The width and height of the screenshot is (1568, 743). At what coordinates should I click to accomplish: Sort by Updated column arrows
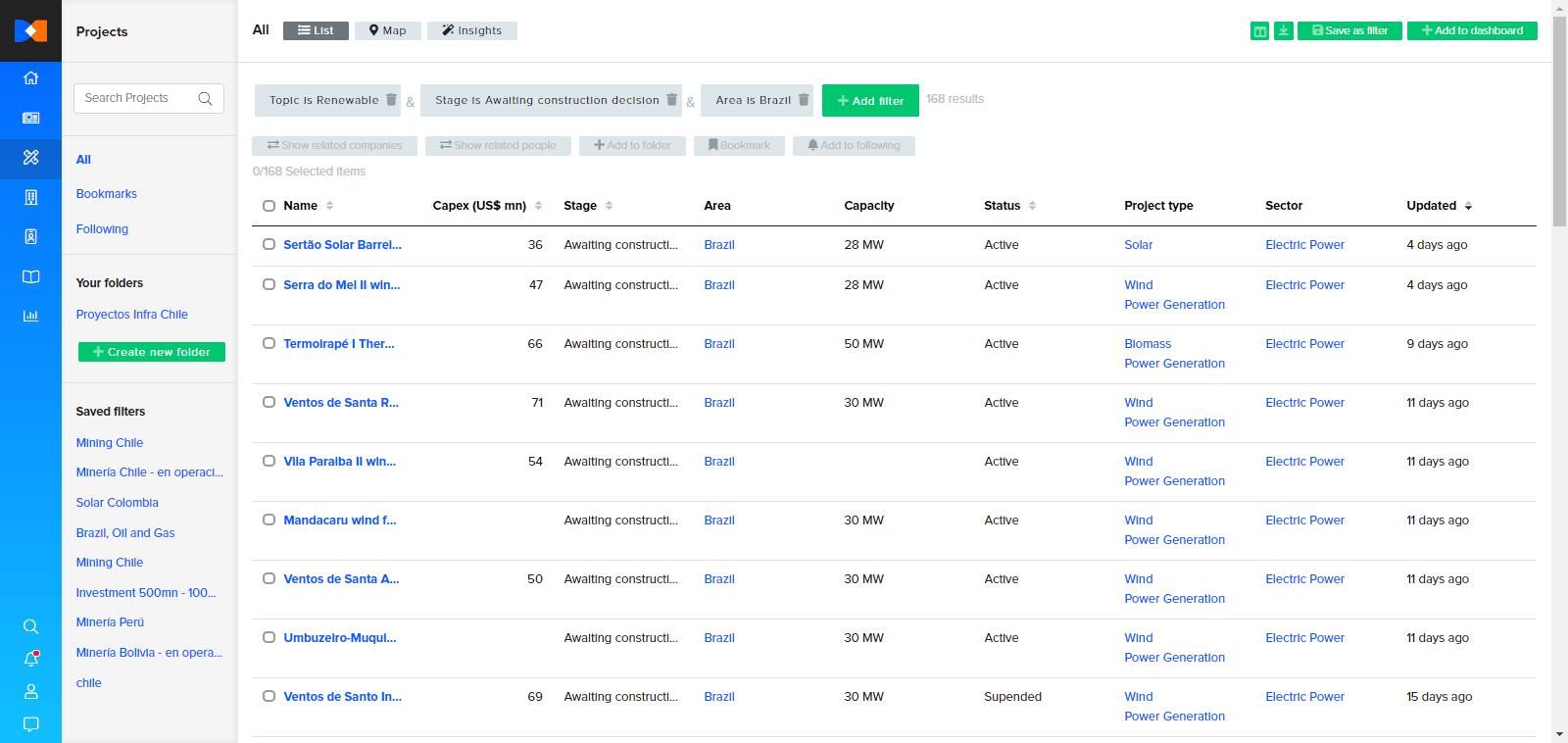click(x=1468, y=206)
